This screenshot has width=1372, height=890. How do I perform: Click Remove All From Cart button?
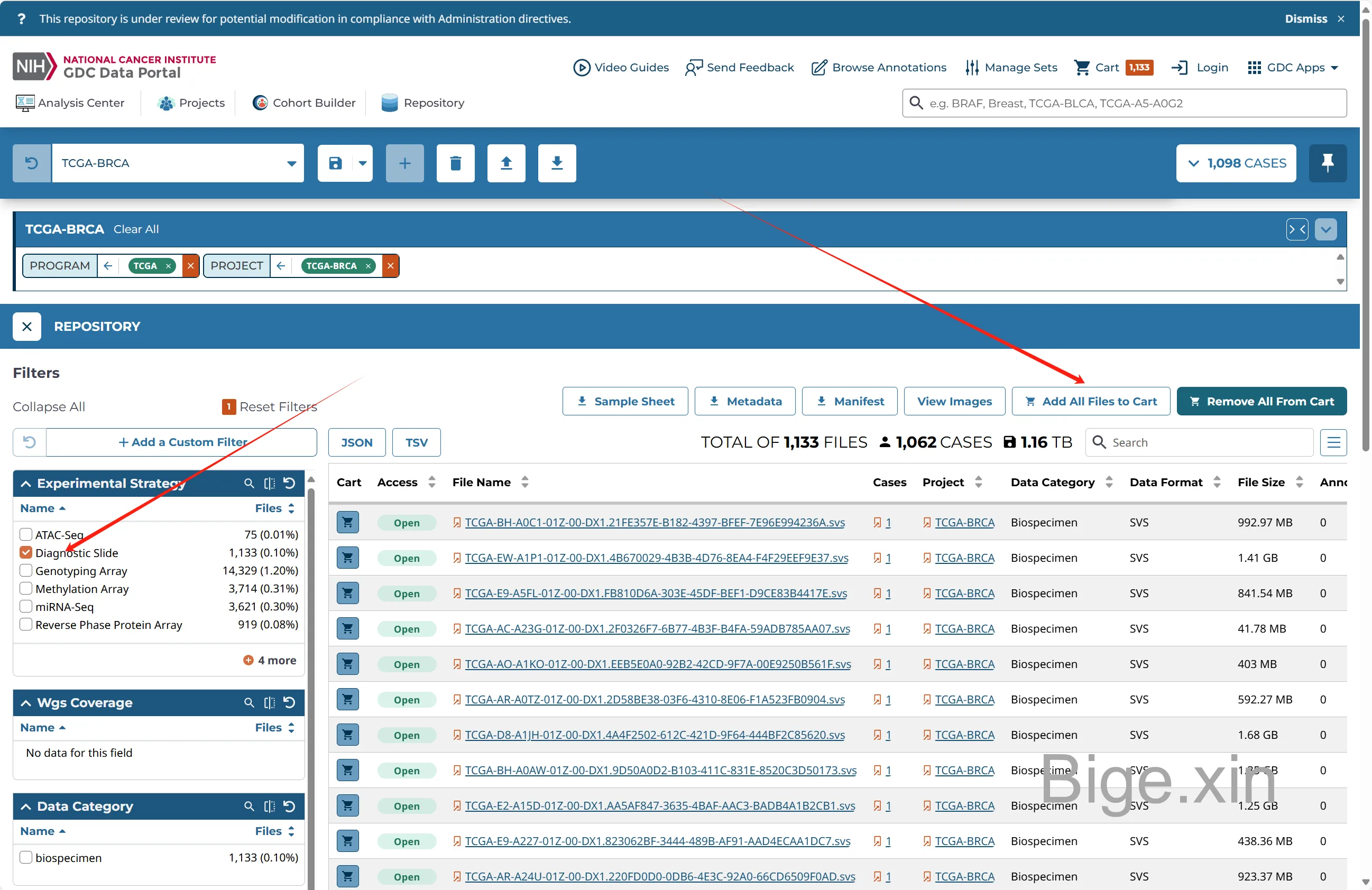(1261, 401)
